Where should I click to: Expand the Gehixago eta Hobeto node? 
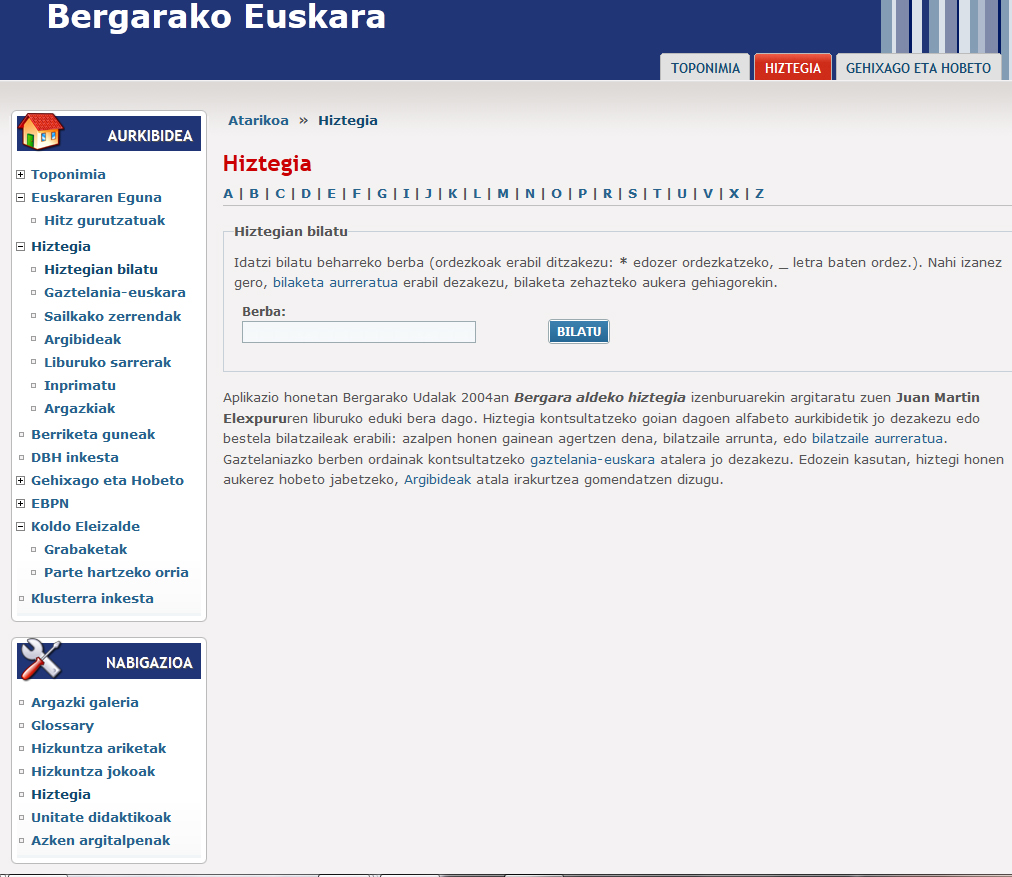[x=21, y=480]
